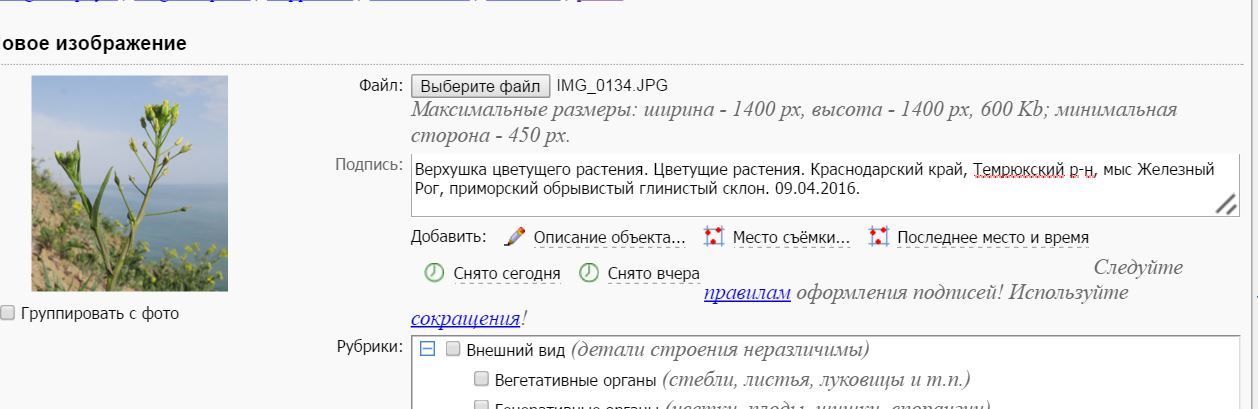Open the правилам link

[x=747, y=293]
